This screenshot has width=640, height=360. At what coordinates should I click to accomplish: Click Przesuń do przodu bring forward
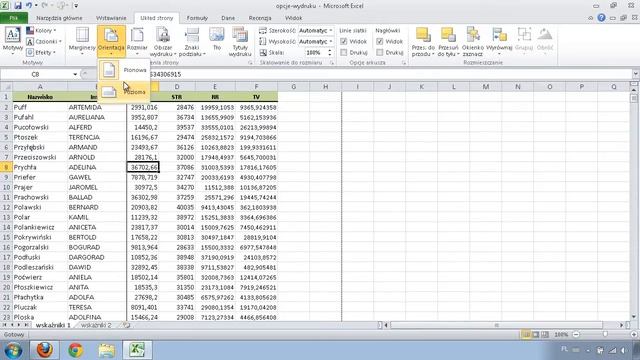tap(423, 42)
